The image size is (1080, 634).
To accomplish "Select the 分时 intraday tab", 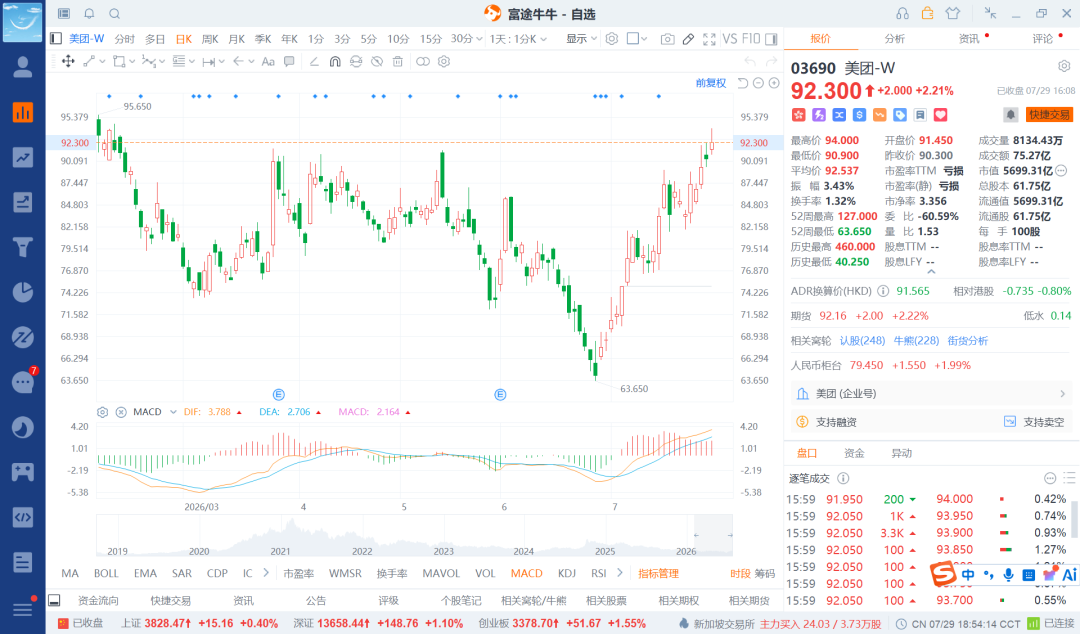I will coord(125,39).
